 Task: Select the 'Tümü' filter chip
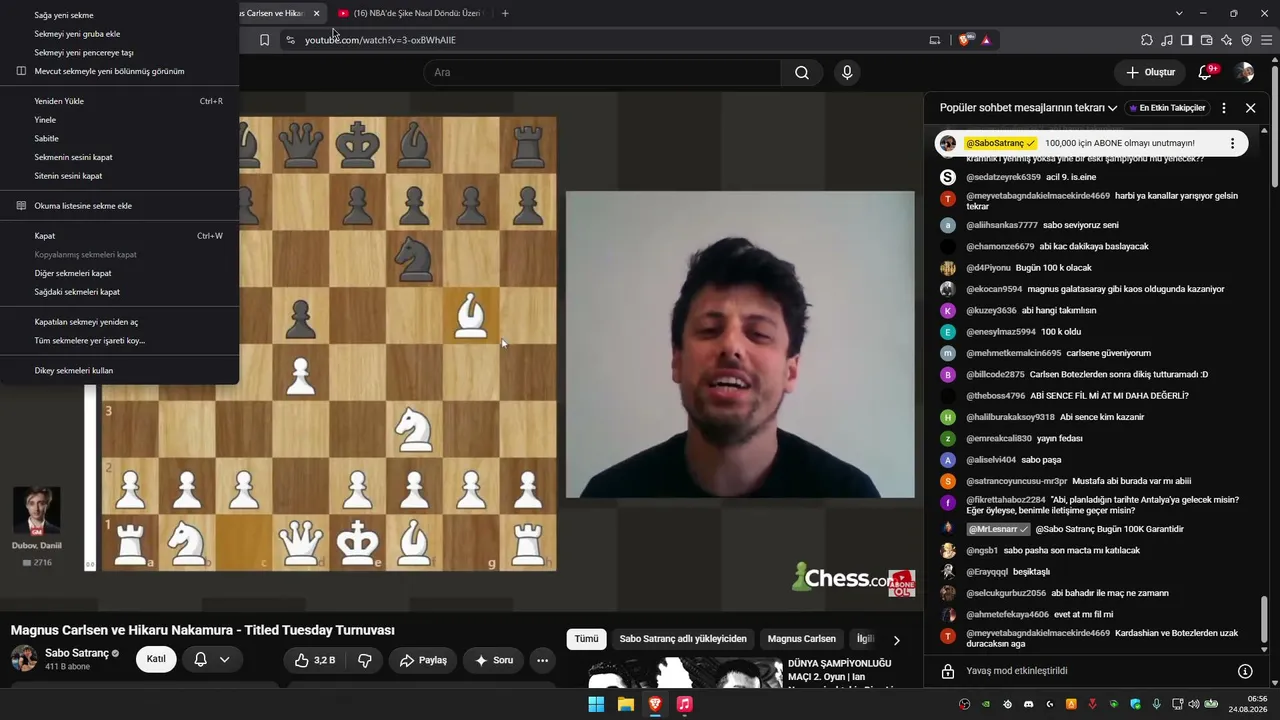pos(586,639)
